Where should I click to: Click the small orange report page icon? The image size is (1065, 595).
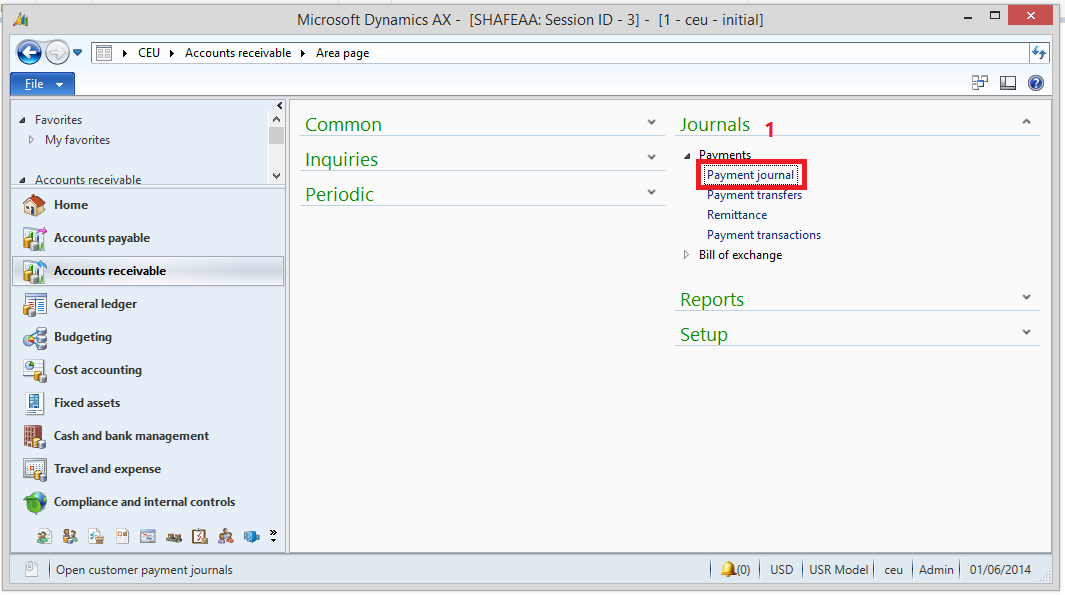(x=122, y=537)
